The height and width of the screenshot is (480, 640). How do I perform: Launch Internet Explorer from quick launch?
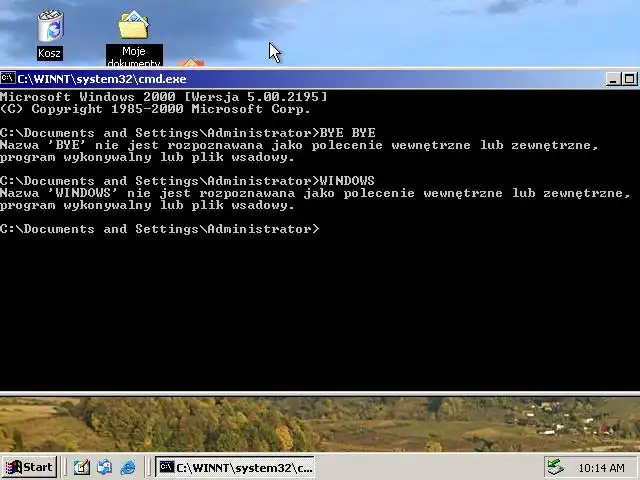pyautogui.click(x=128, y=467)
